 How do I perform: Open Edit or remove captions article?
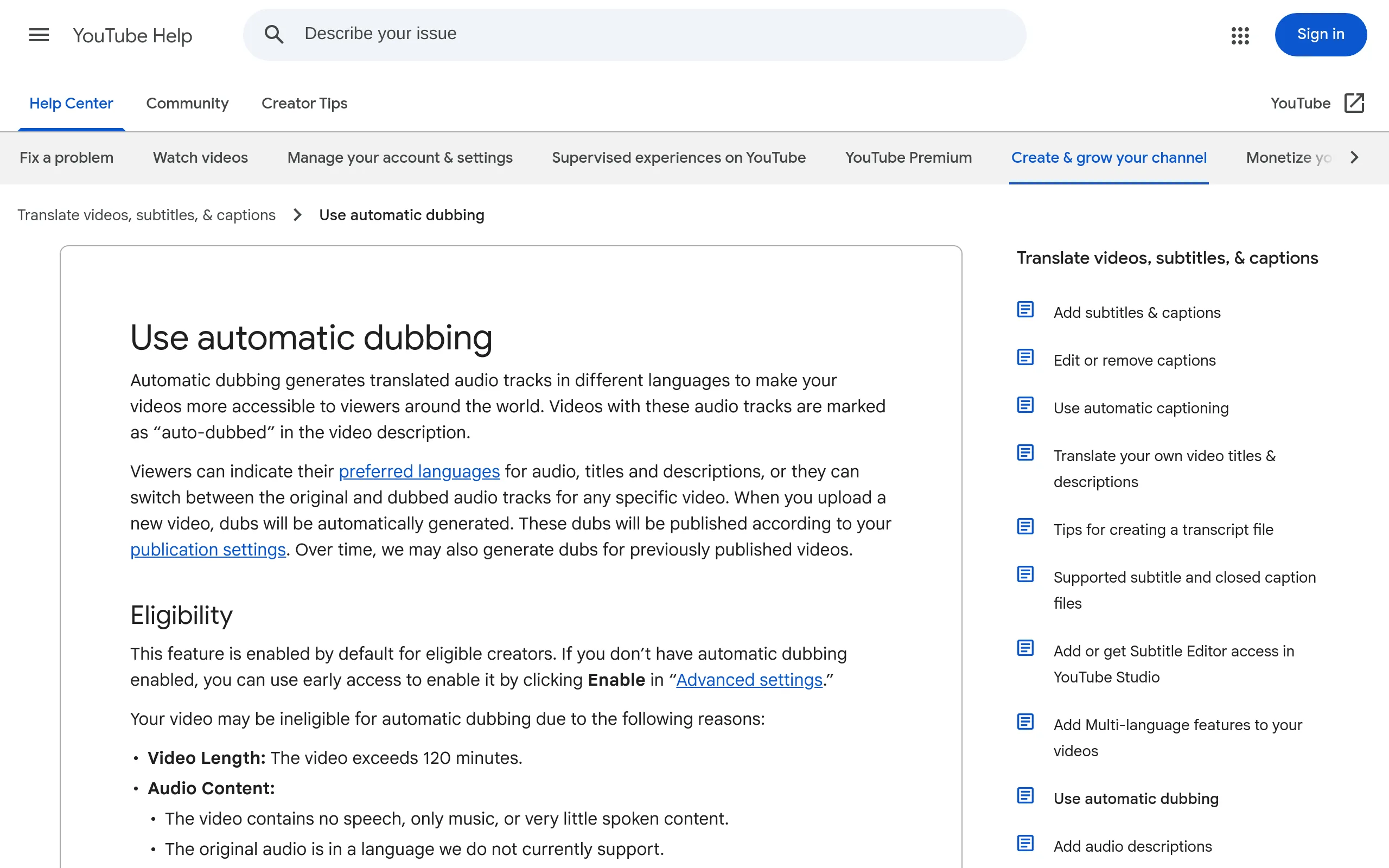pos(1134,360)
